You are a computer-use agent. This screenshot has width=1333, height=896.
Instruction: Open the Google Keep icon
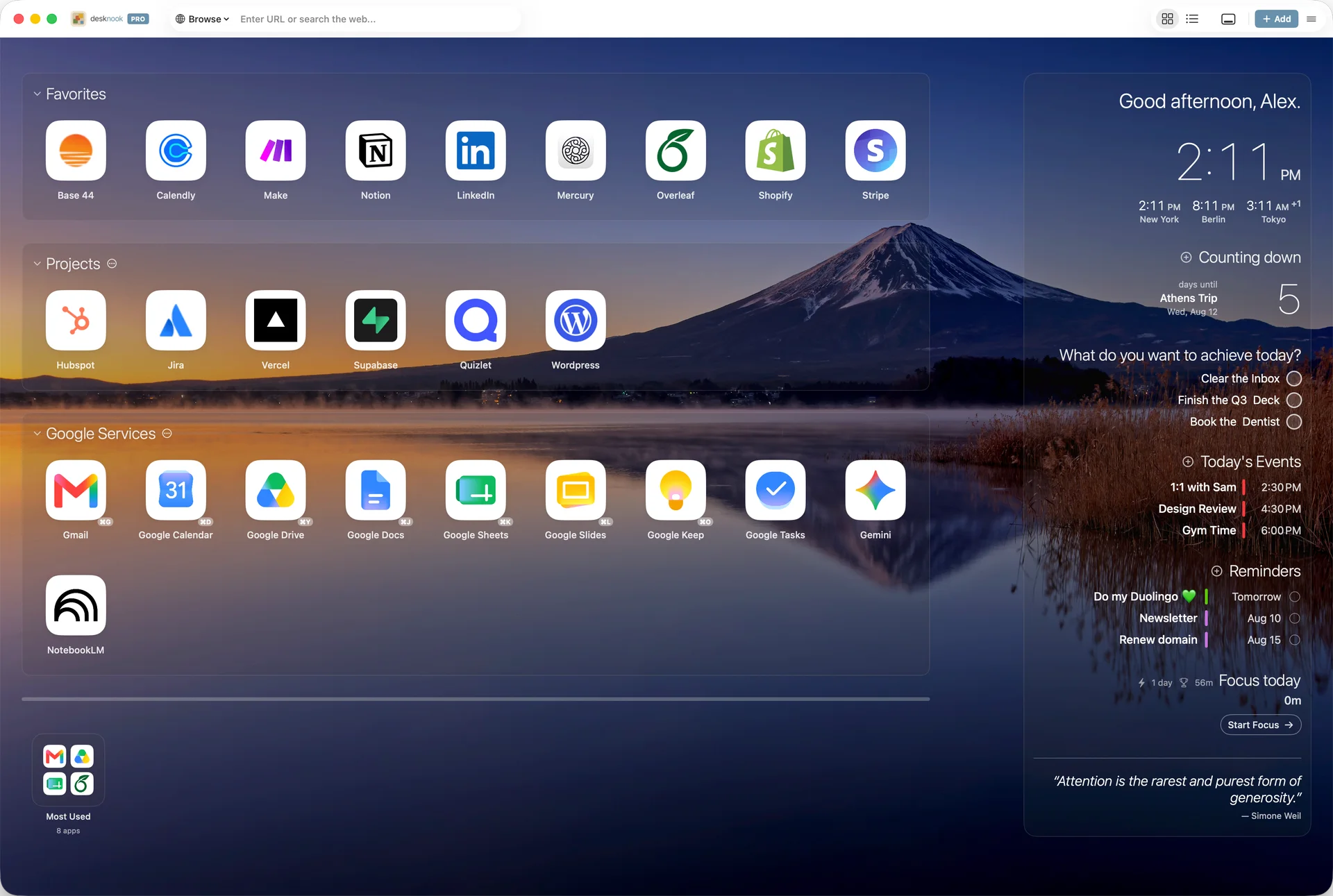pyautogui.click(x=676, y=490)
